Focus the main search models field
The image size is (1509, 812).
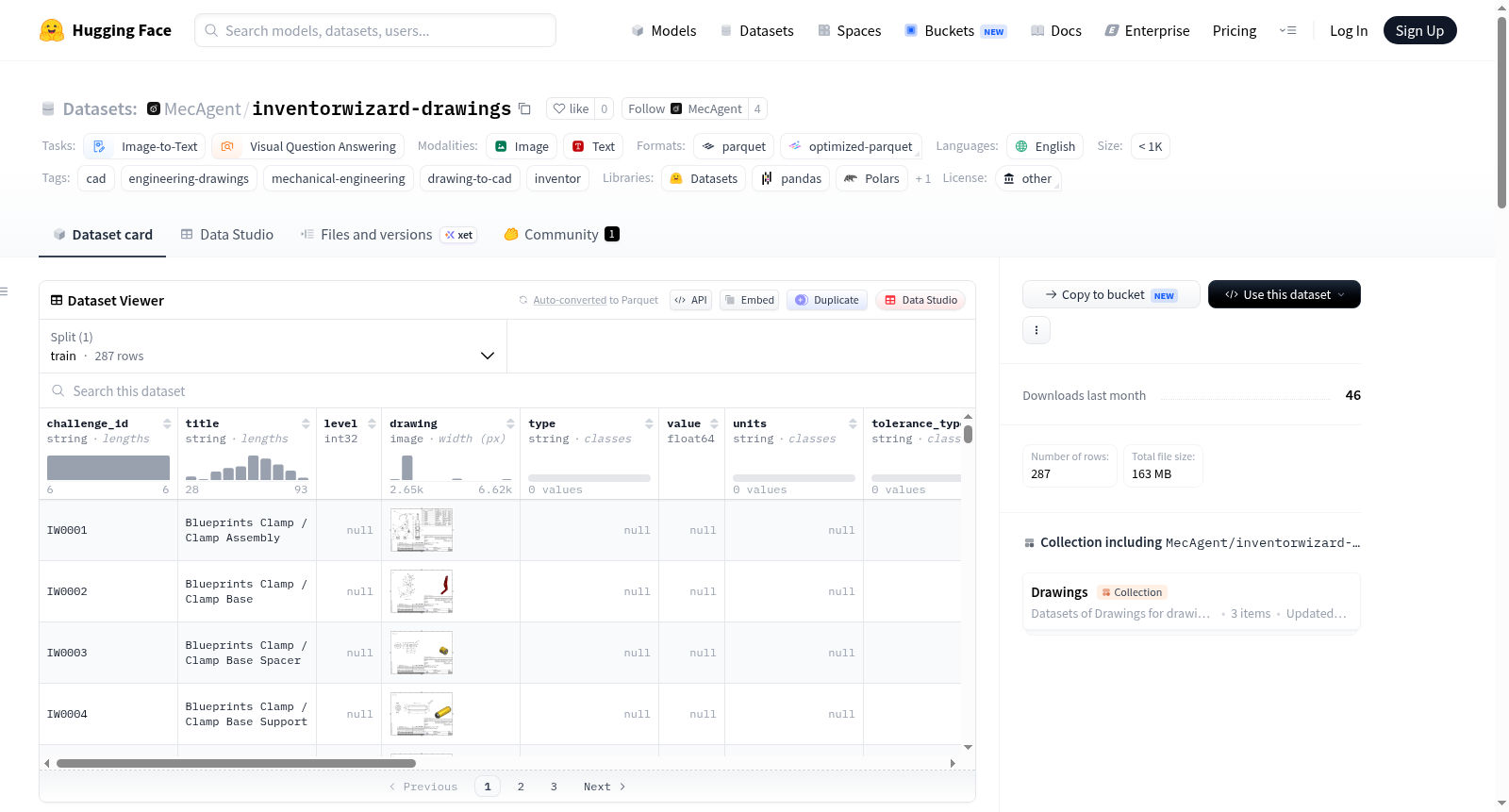pyautogui.click(x=375, y=30)
